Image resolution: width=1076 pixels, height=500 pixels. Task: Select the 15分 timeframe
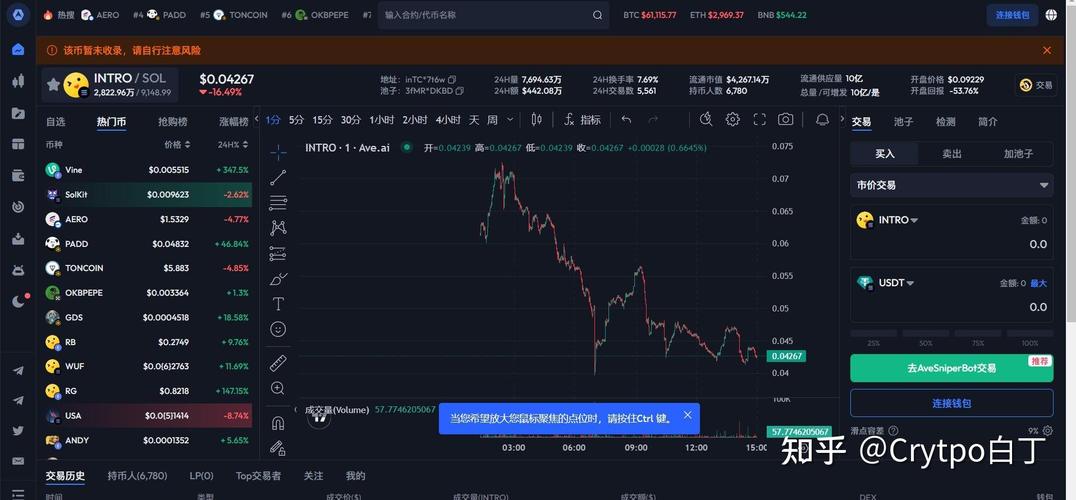coord(323,119)
